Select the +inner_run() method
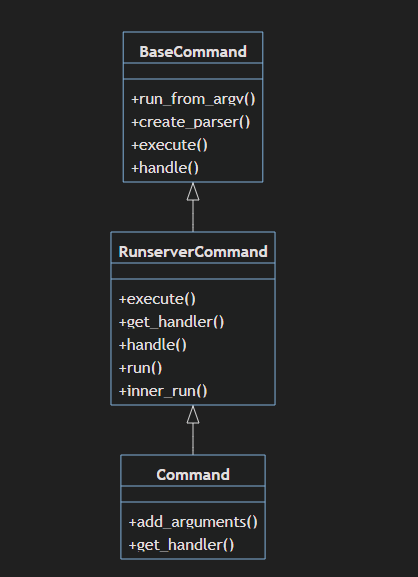Image resolution: width=418 pixels, height=577 pixels. 163,391
